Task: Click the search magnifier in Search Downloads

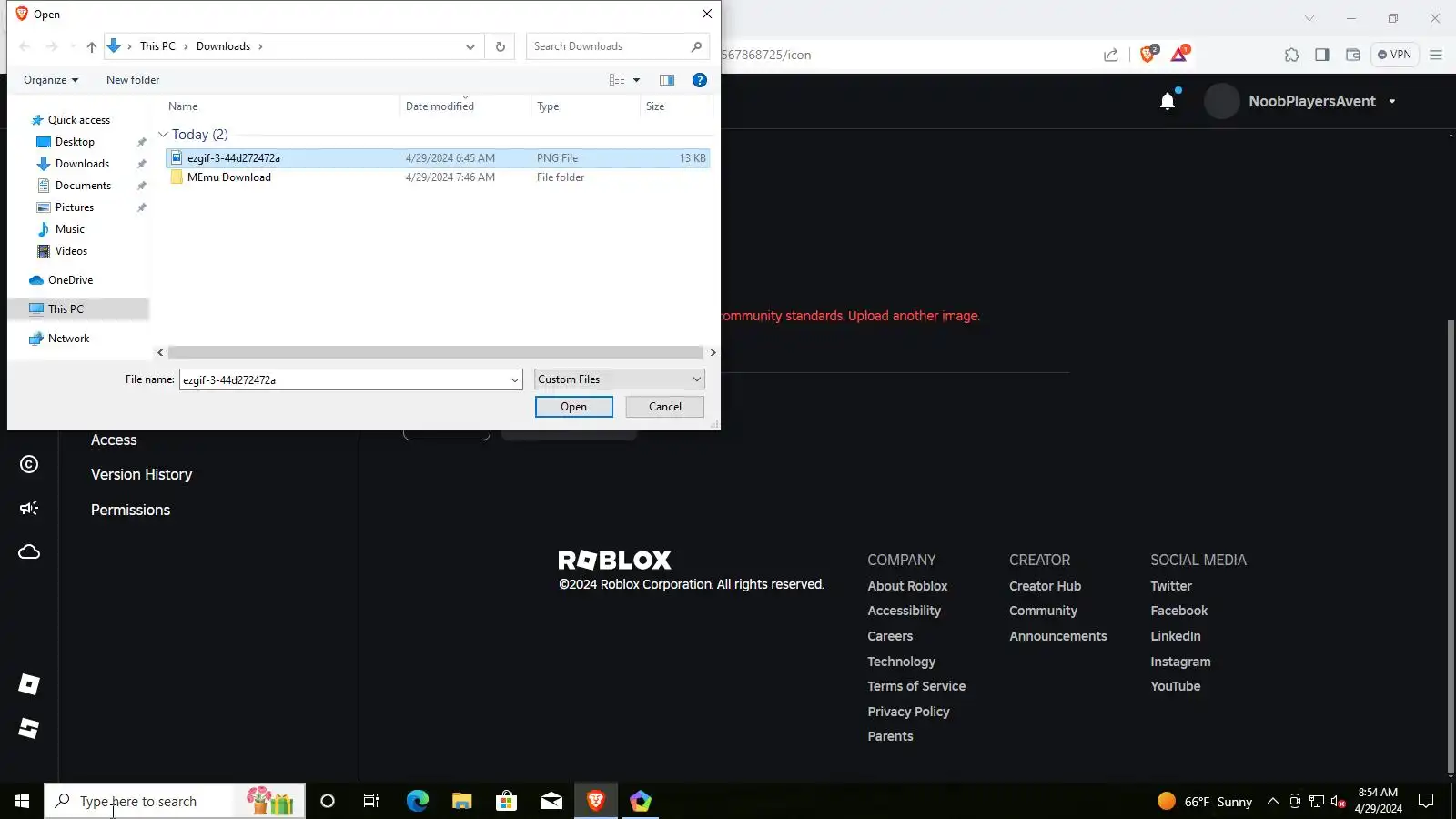Action: click(x=696, y=46)
